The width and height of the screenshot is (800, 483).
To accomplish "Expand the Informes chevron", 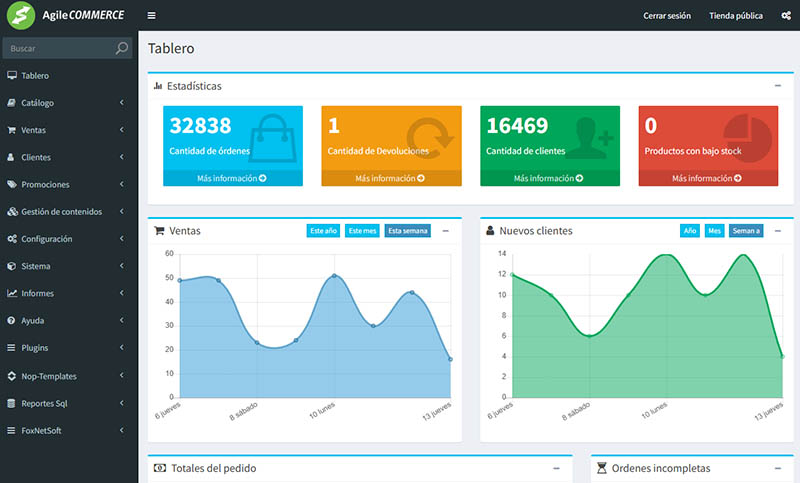I will tap(121, 293).
